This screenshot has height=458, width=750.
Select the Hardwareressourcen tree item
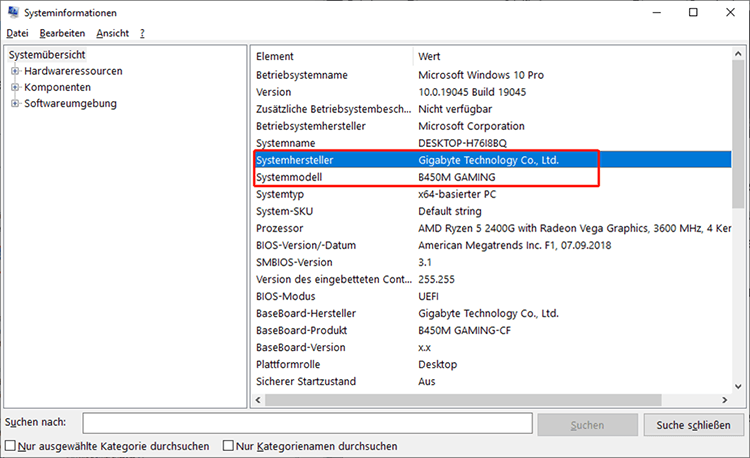tap(73, 71)
